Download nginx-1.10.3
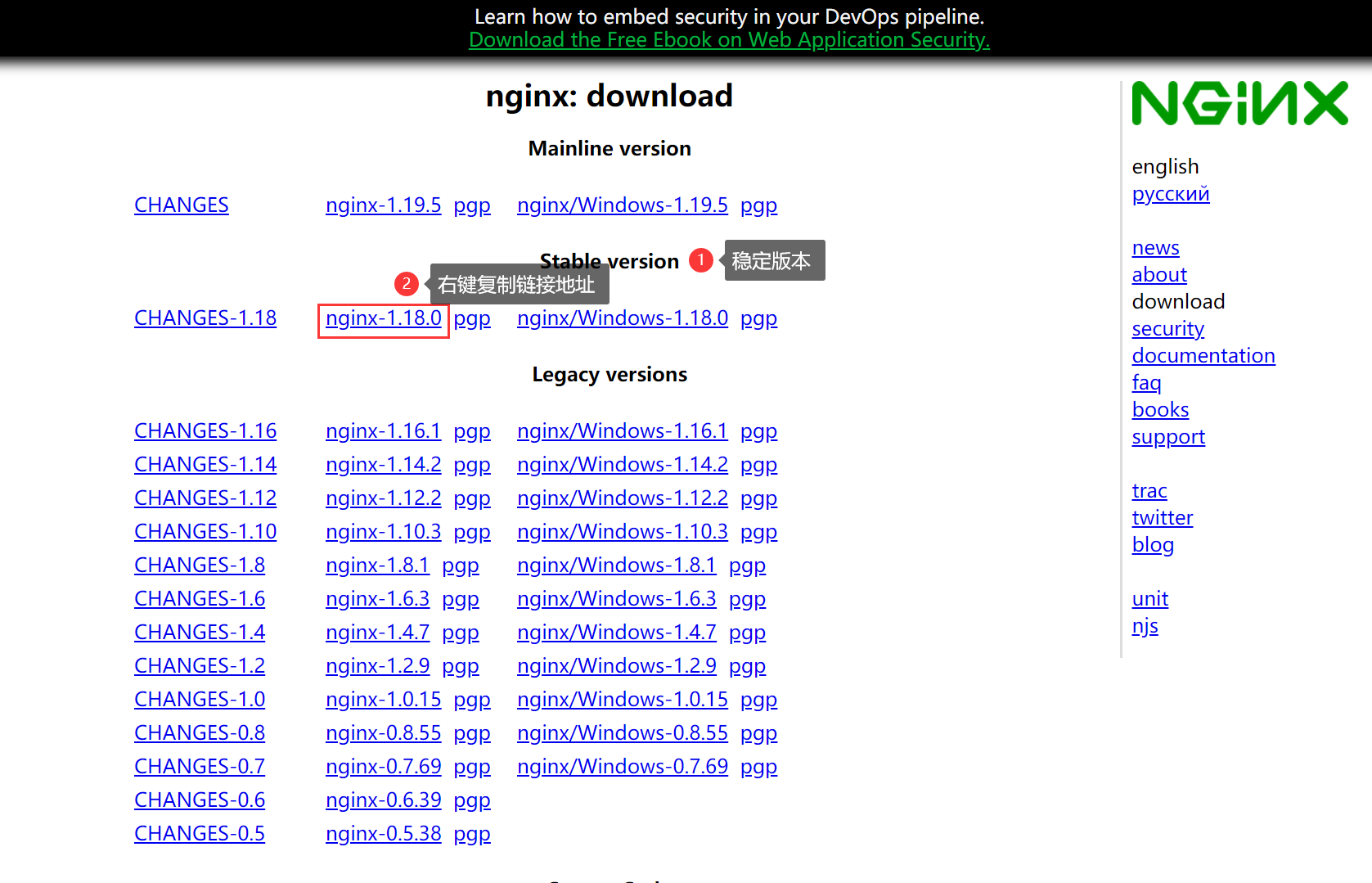This screenshot has height=883, width=1372. (x=383, y=531)
